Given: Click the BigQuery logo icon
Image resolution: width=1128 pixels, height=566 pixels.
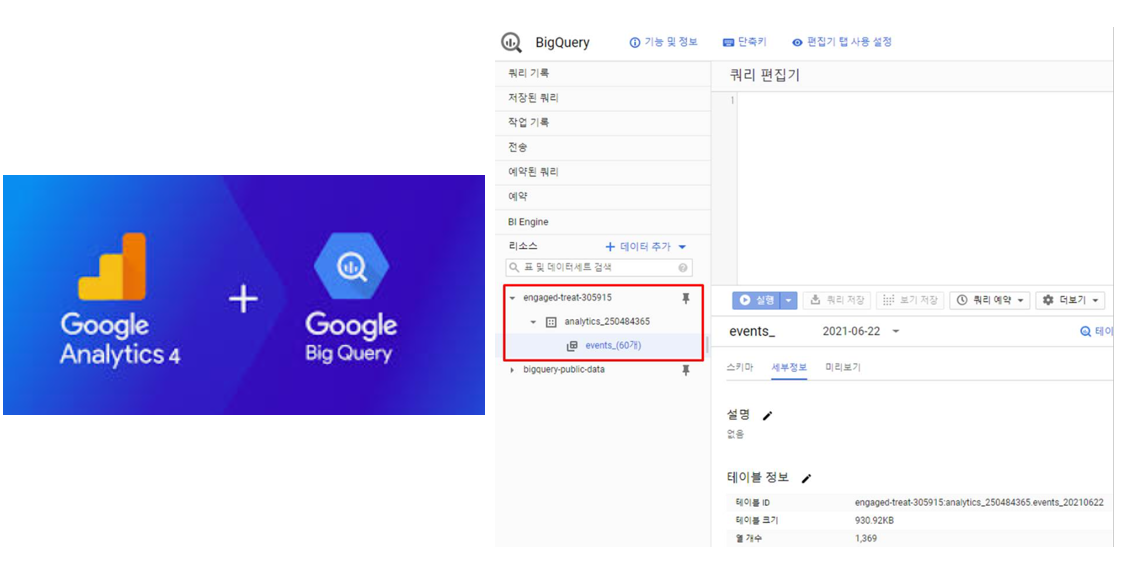Looking at the screenshot, I should point(511,42).
